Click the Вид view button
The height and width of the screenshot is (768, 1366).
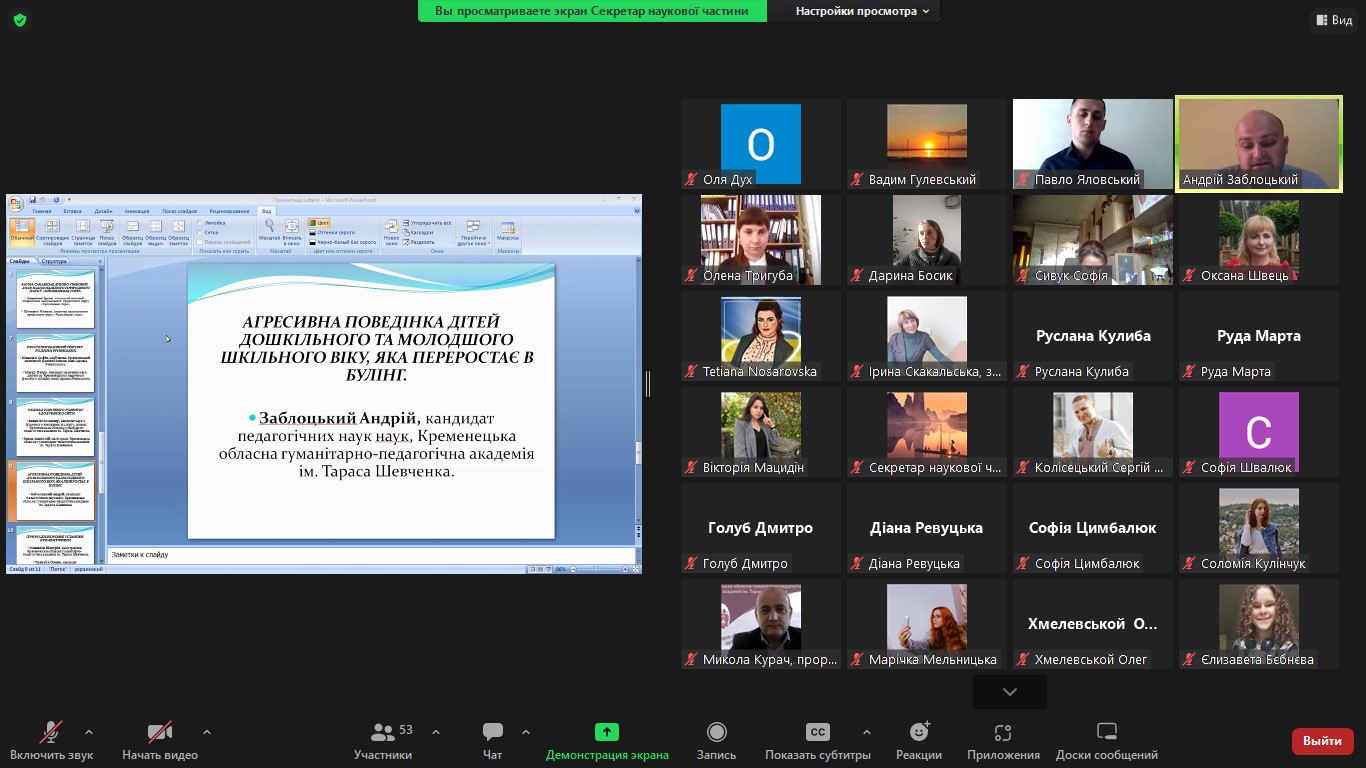pyautogui.click(x=1334, y=20)
